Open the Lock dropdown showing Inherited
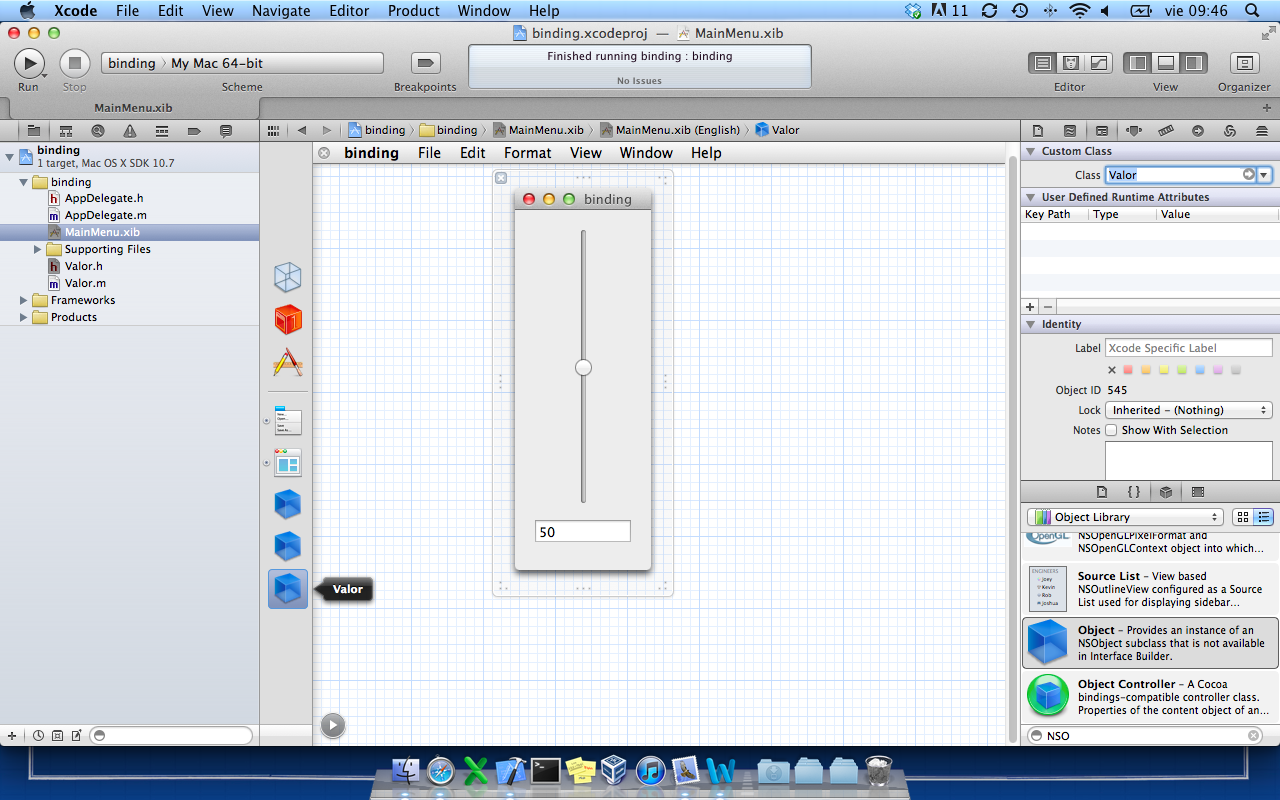 click(1188, 409)
